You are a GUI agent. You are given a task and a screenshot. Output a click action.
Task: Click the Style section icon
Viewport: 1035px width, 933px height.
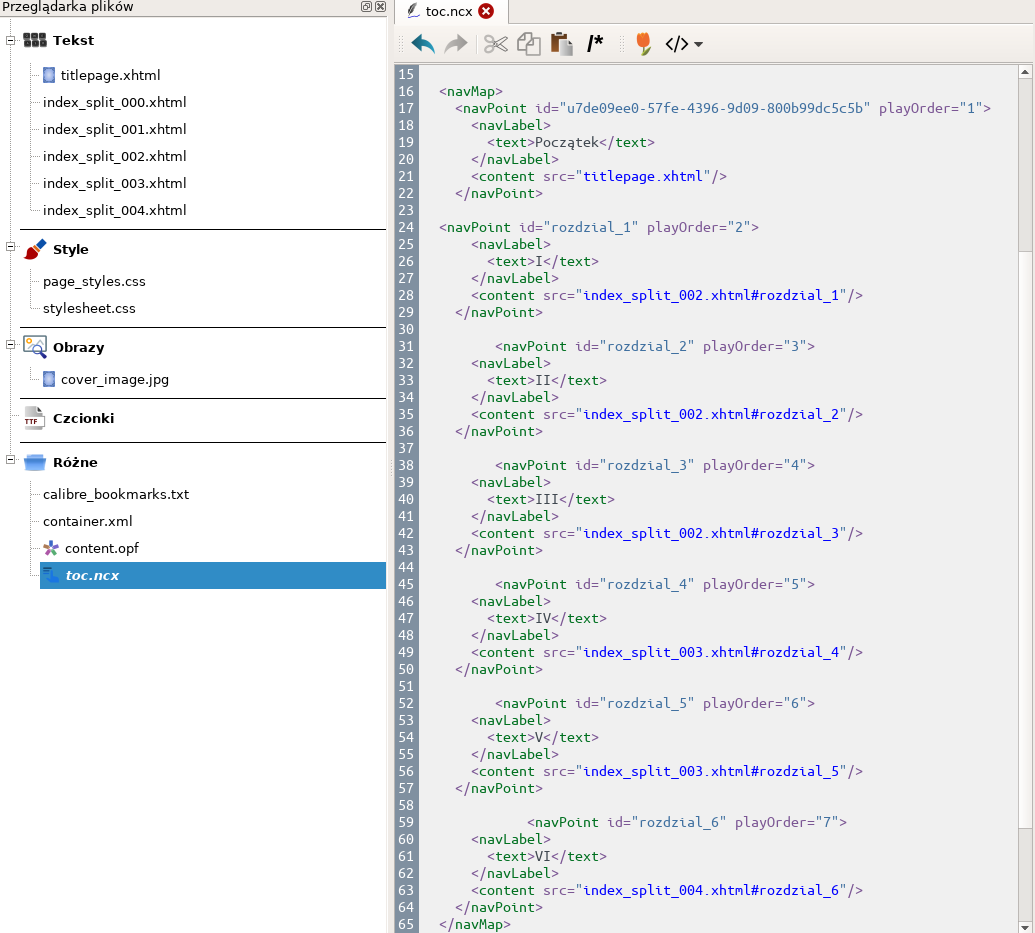[x=35, y=249]
